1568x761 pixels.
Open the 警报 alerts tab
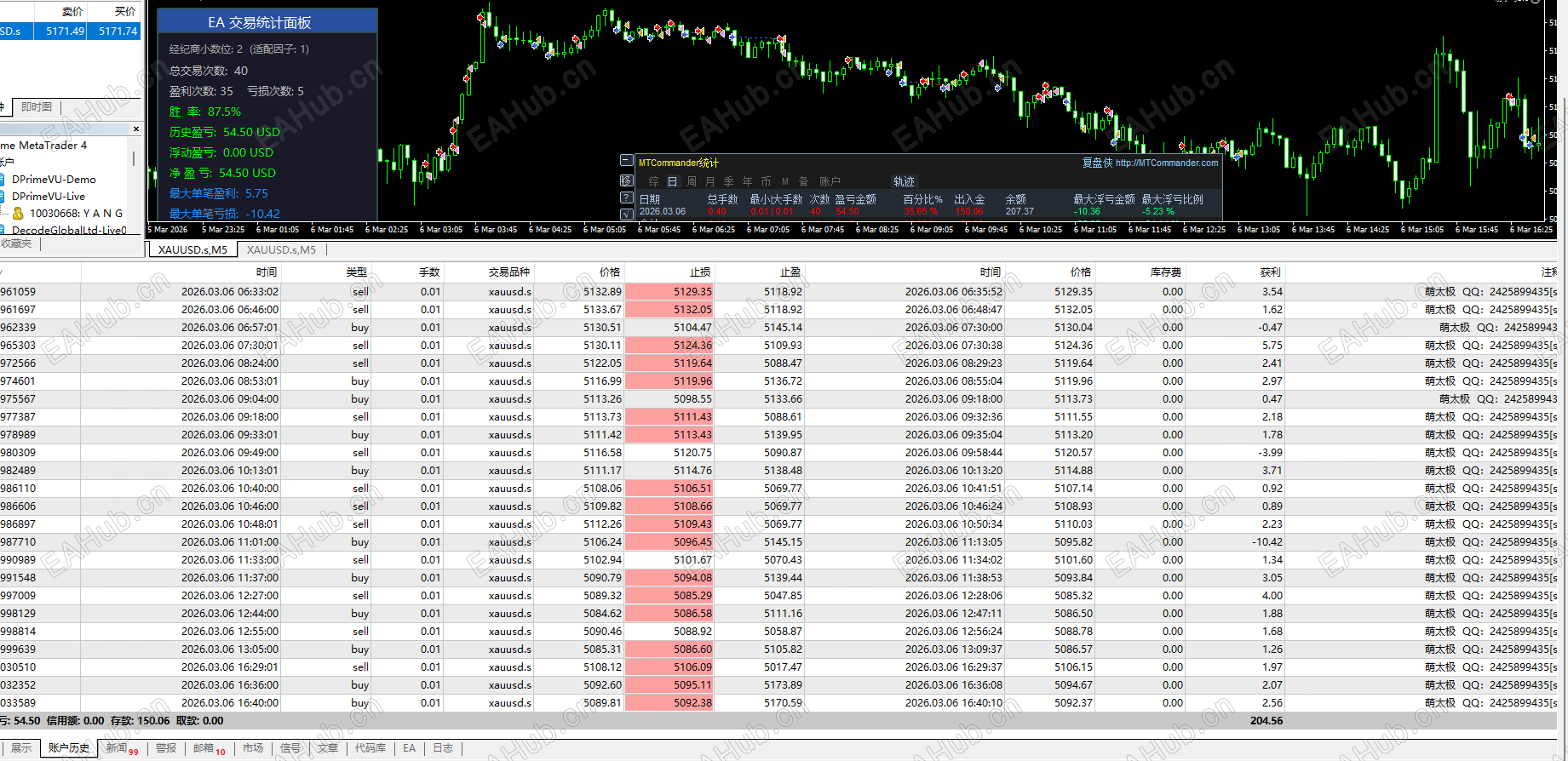pyautogui.click(x=166, y=748)
